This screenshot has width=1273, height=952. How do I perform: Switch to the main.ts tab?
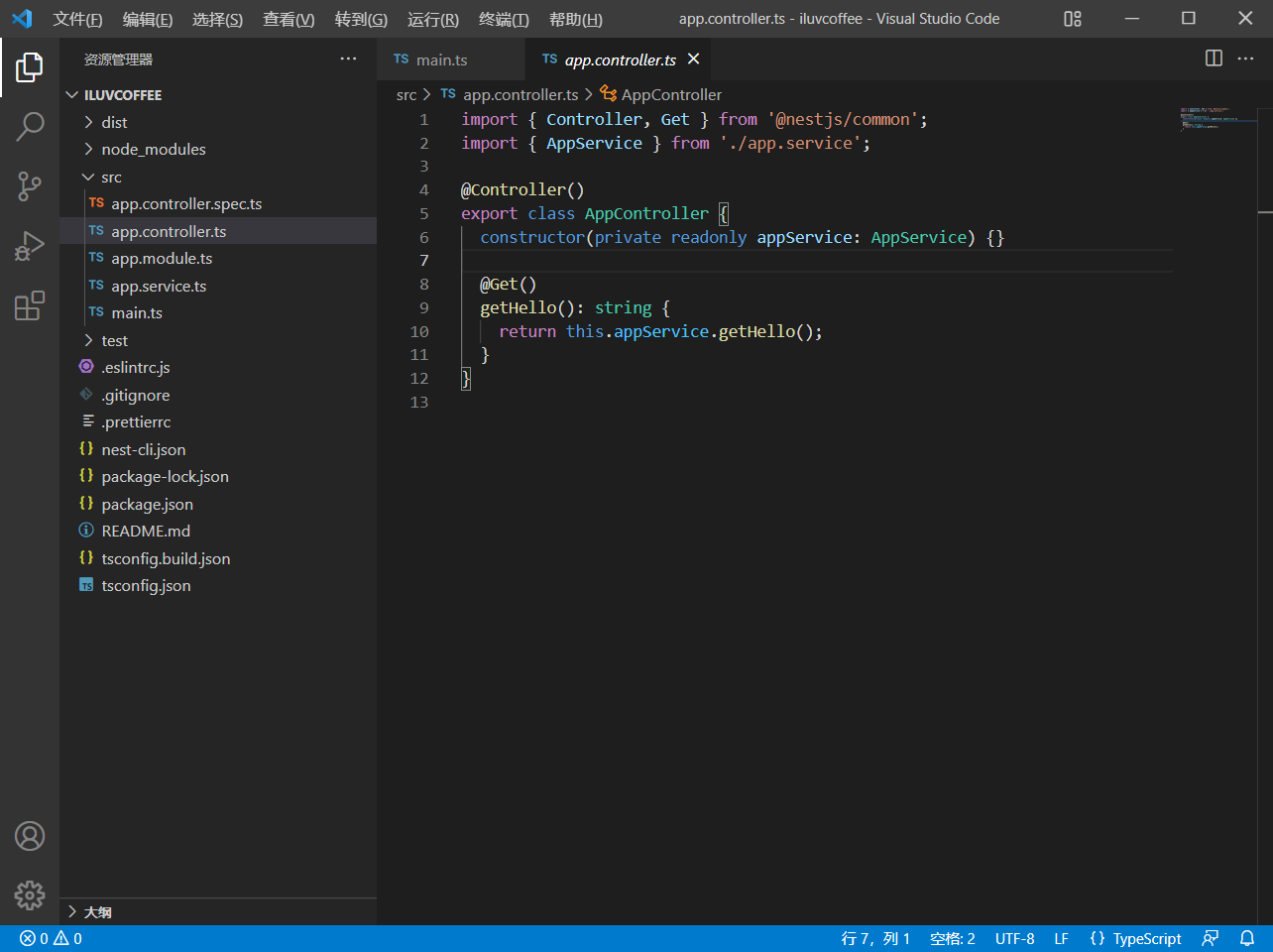coord(441,60)
